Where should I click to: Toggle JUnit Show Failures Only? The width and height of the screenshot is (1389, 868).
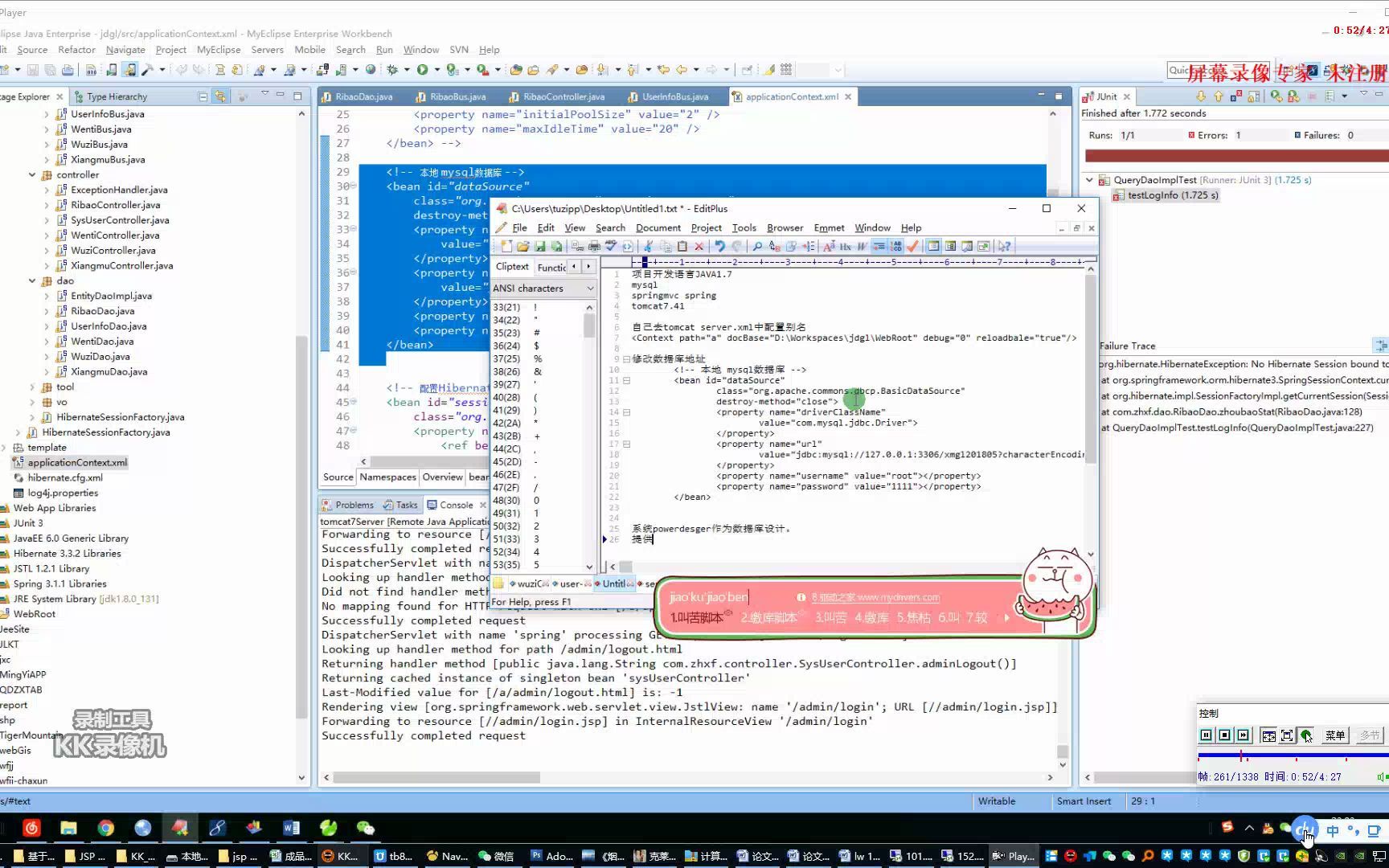(1236, 96)
